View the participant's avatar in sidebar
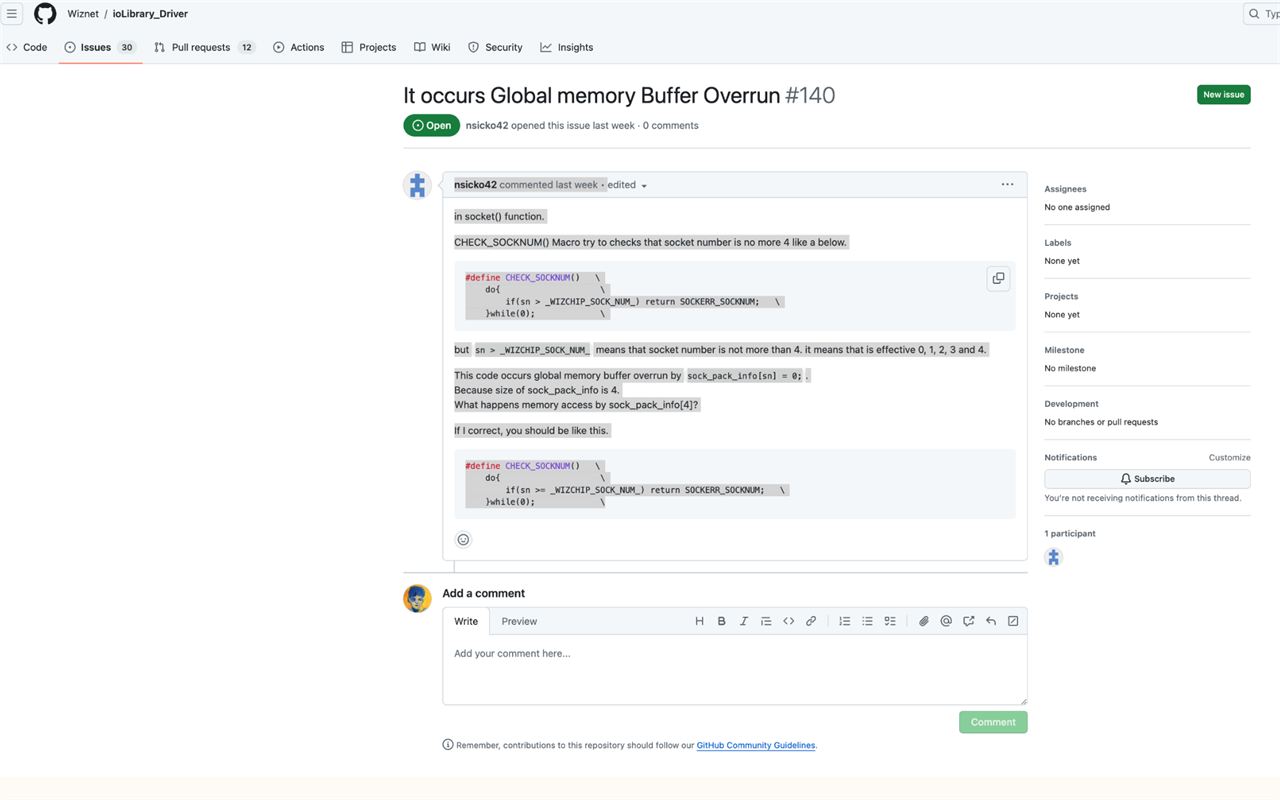Image resolution: width=1280 pixels, height=800 pixels. 1053,557
